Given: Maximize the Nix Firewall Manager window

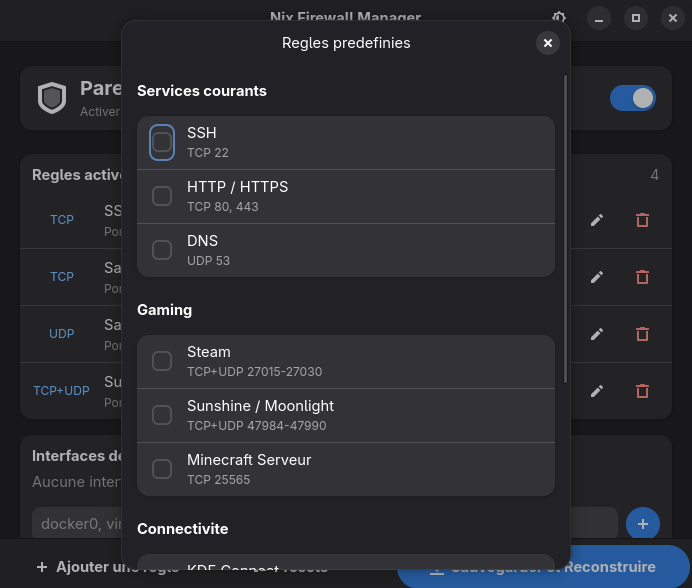Looking at the screenshot, I should pos(636,18).
